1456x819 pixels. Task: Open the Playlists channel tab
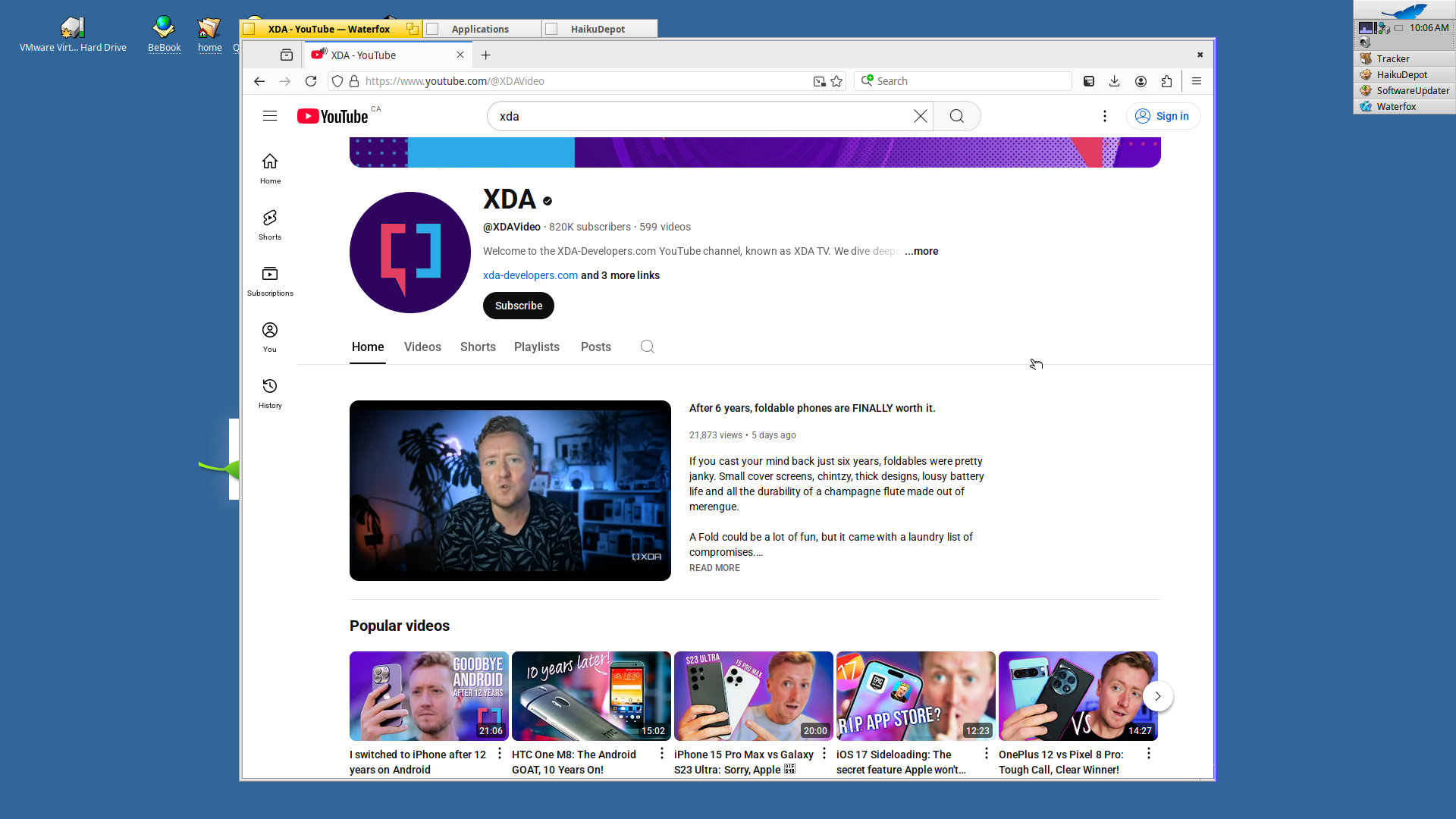tap(537, 347)
